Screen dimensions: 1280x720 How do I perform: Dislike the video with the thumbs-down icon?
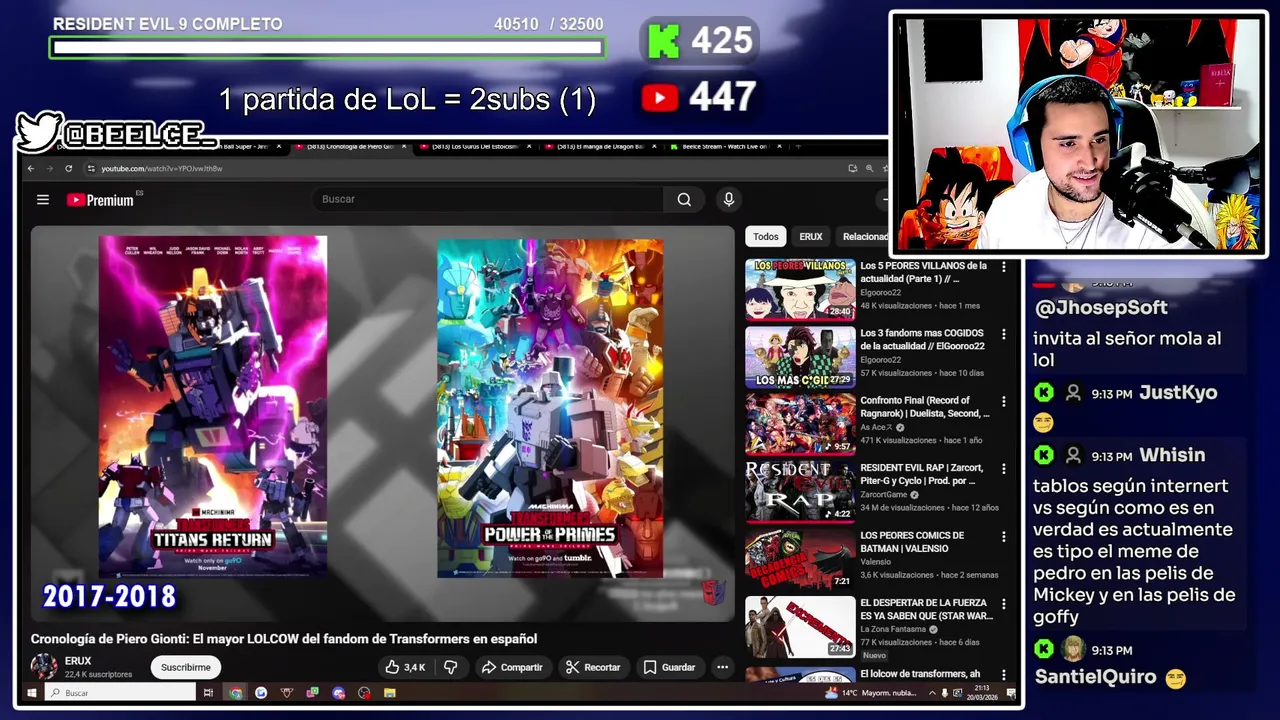tap(451, 667)
